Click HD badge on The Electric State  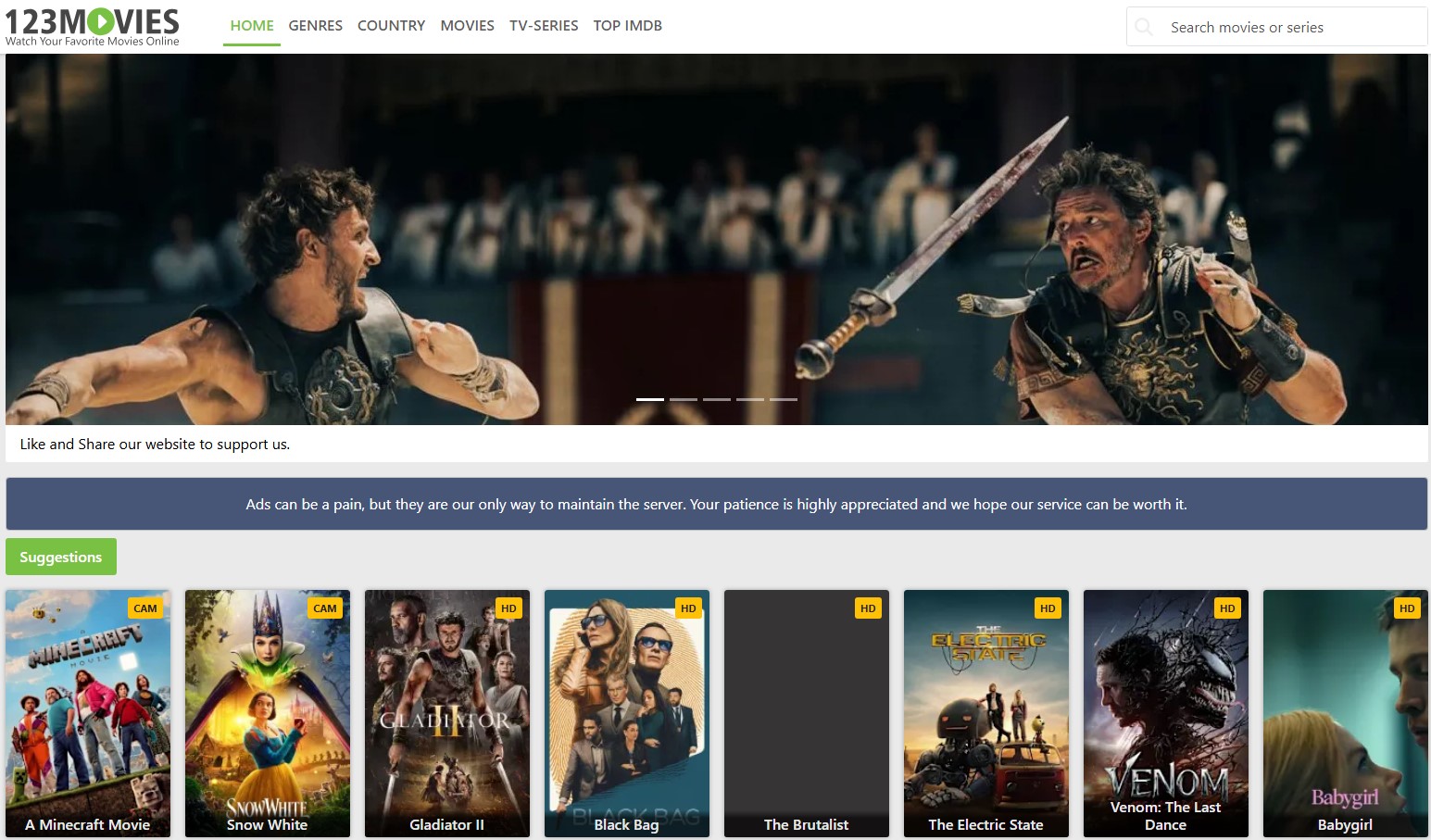coord(1048,608)
